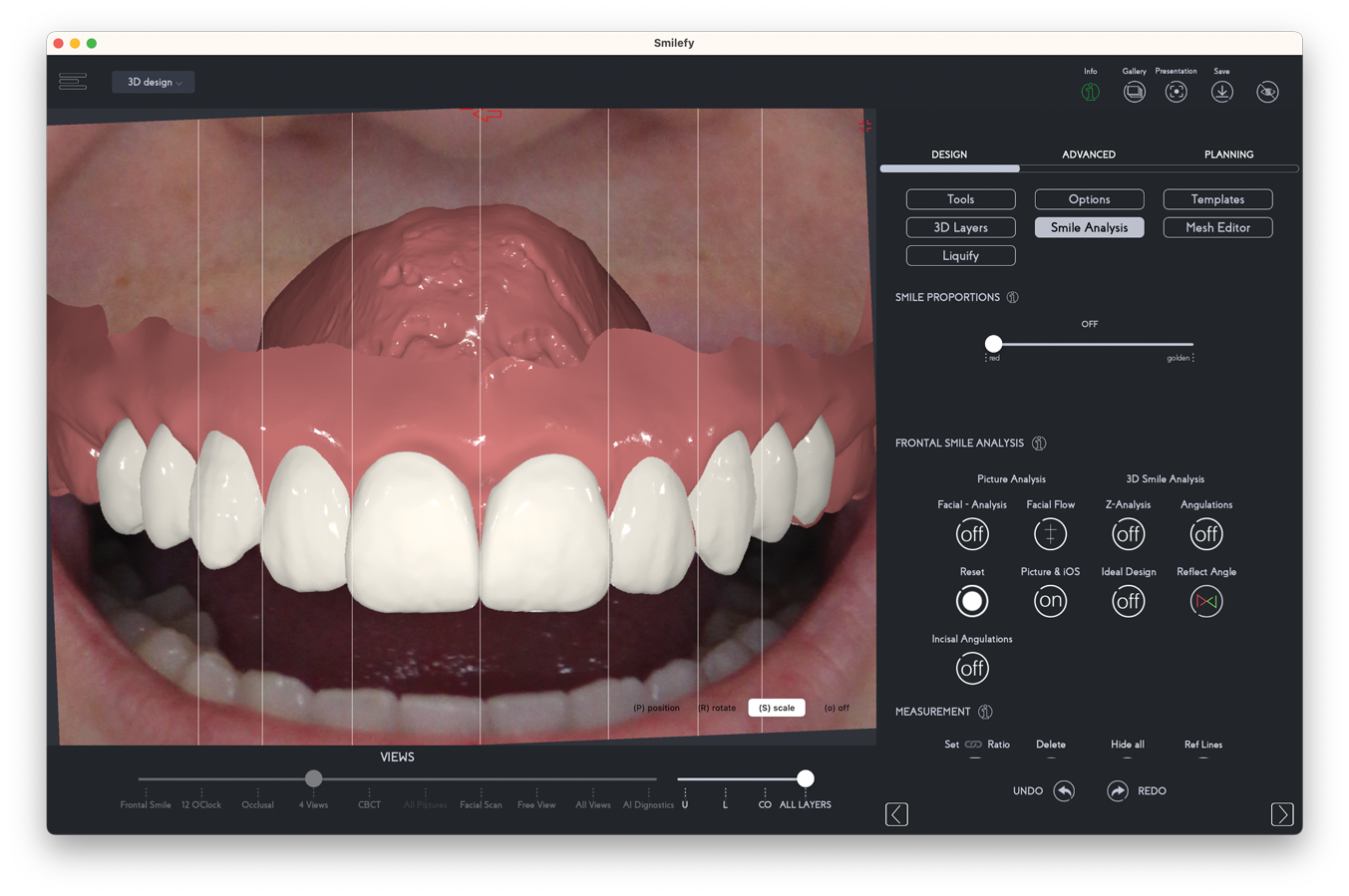Screen dimensions: 1349x896
Task: Click the Info icon in top toolbar
Action: click(1090, 92)
